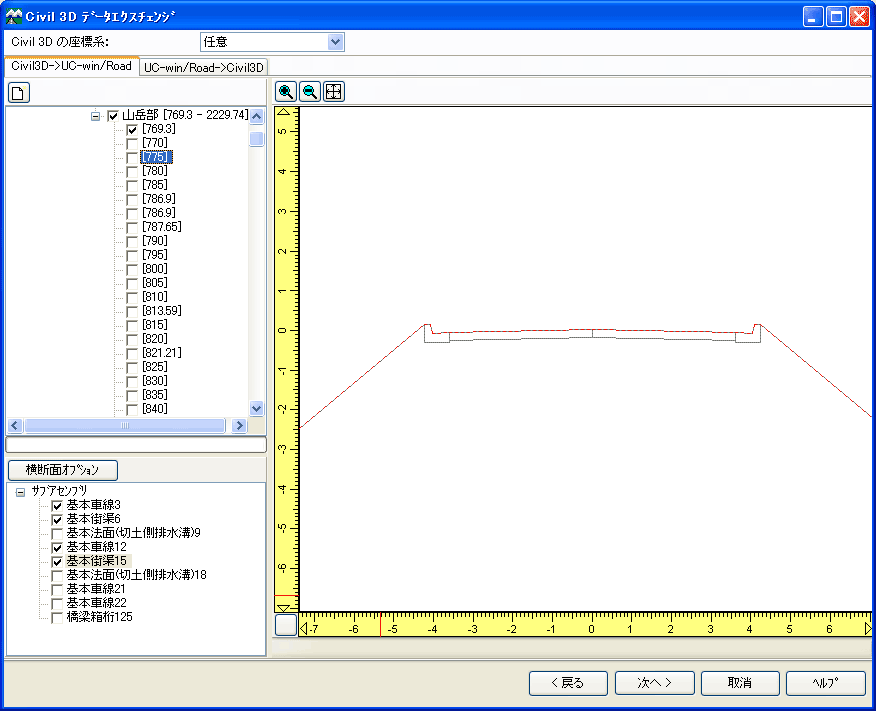Check the 基本車線22 subassembly

[57, 603]
